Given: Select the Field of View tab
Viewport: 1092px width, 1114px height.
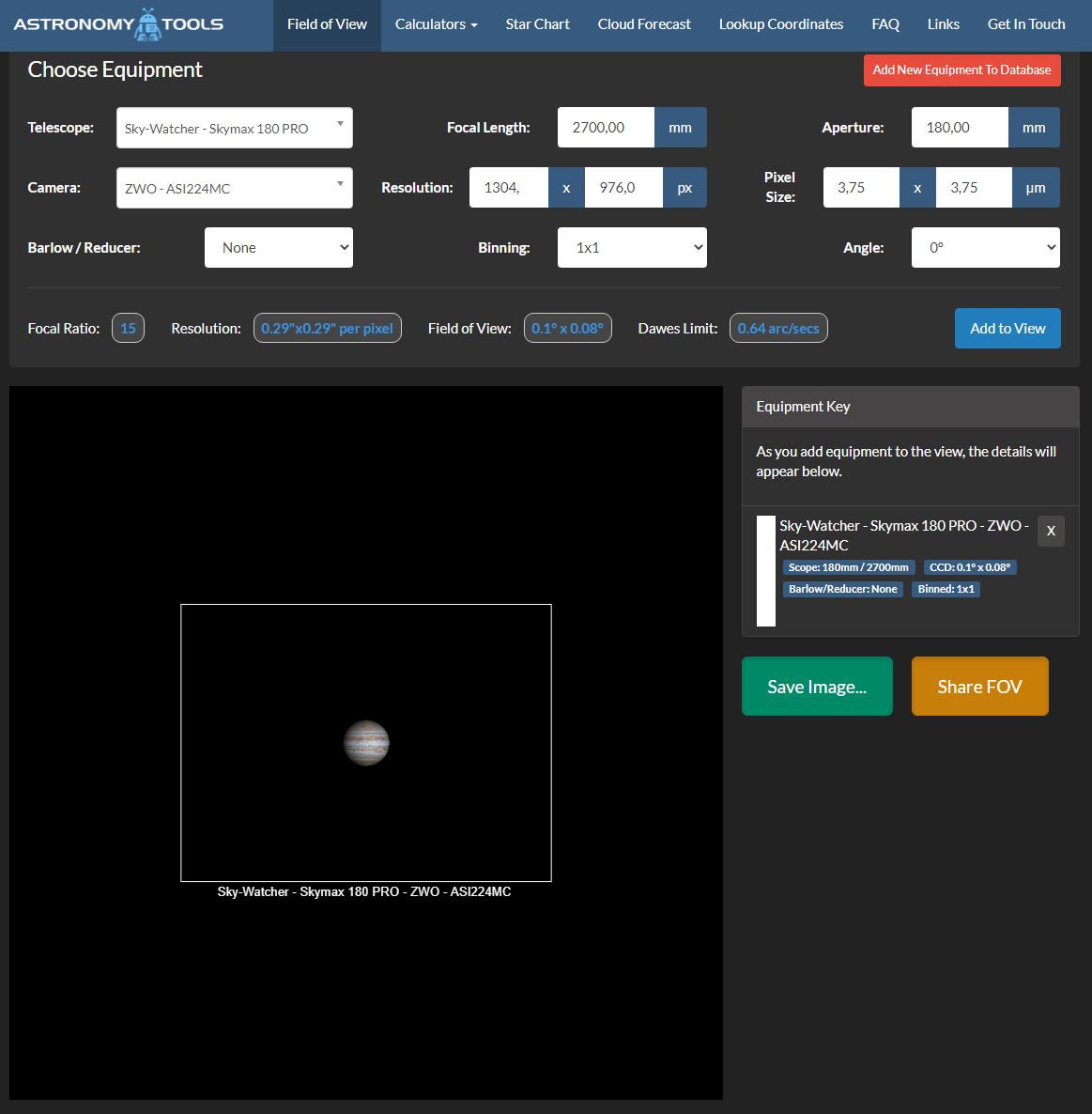Looking at the screenshot, I should click(x=328, y=24).
